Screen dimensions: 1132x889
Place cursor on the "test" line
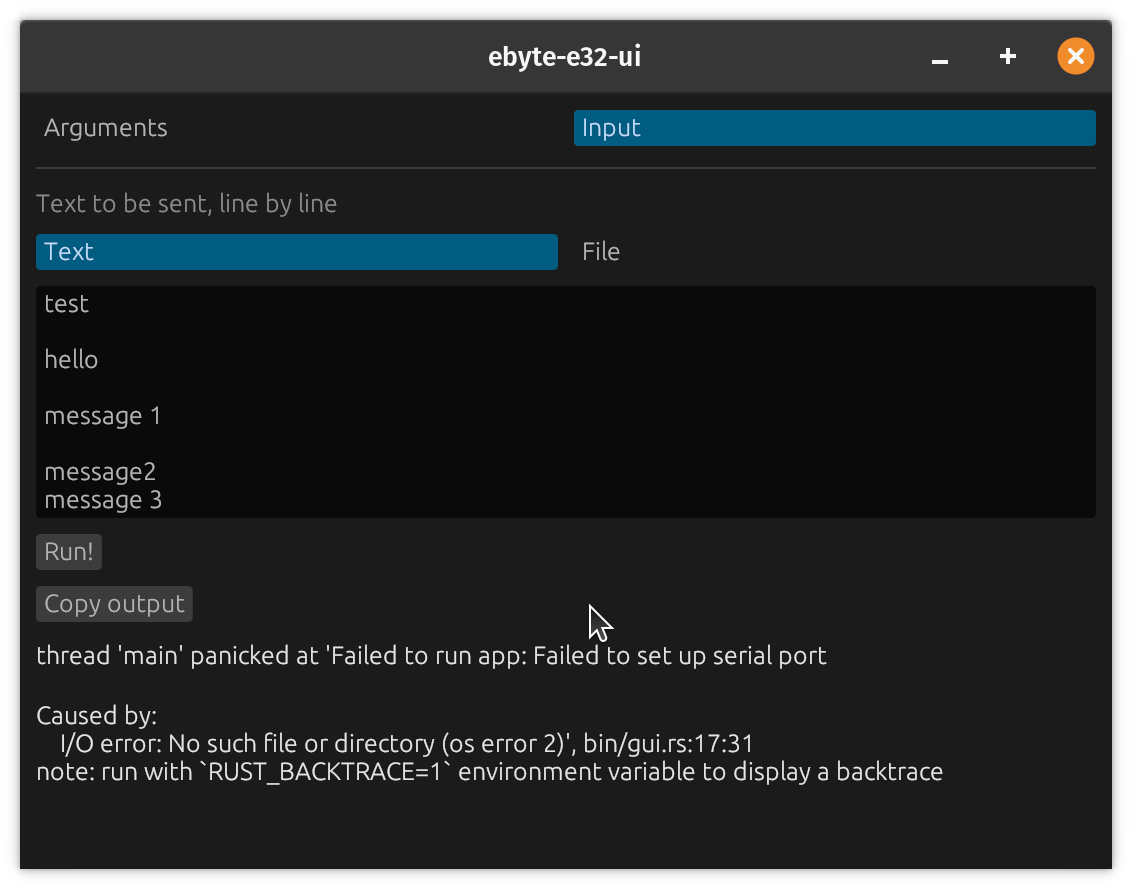point(67,304)
